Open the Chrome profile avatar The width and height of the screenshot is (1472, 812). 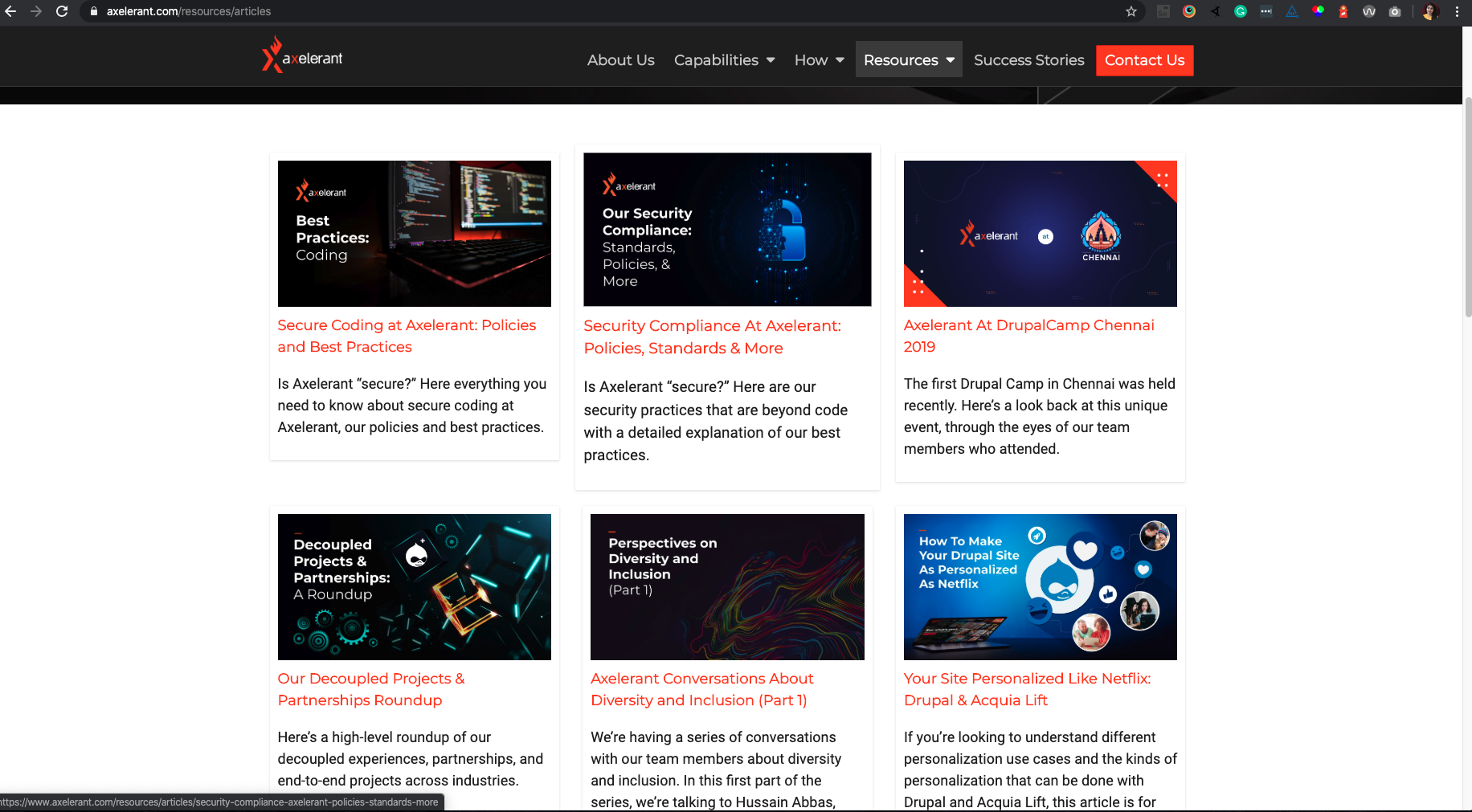click(1430, 11)
